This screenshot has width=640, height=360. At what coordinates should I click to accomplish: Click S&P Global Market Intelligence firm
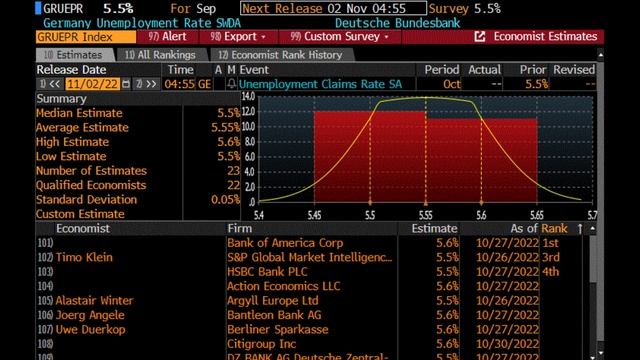(x=309, y=257)
